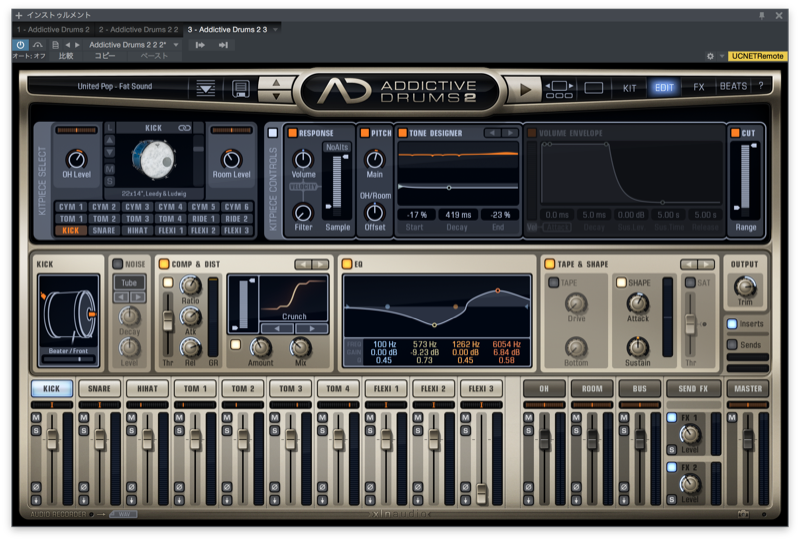
Task: Select the ROOM mixer channel
Action: click(592, 389)
